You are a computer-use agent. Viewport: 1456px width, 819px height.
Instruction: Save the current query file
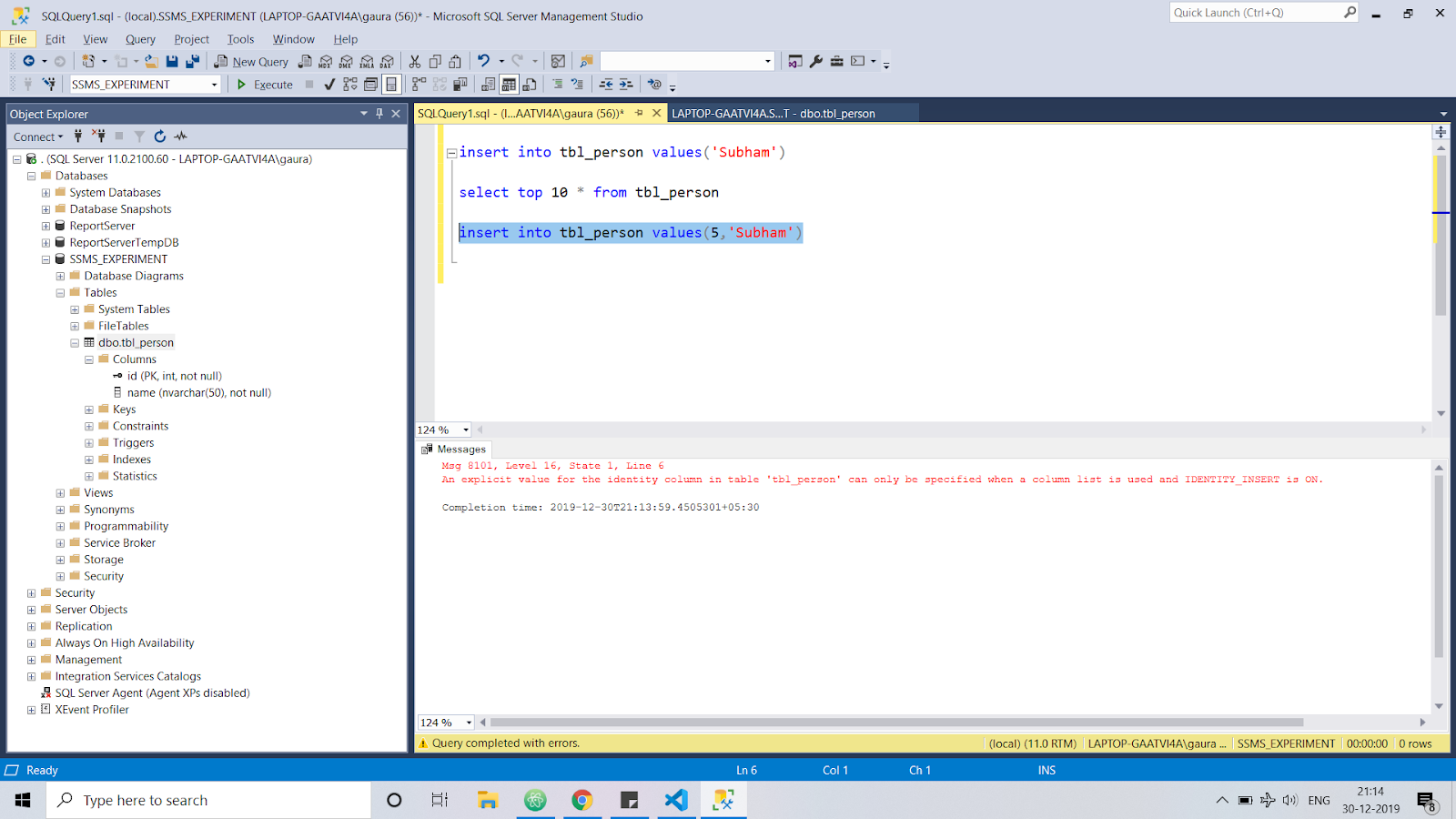172,61
